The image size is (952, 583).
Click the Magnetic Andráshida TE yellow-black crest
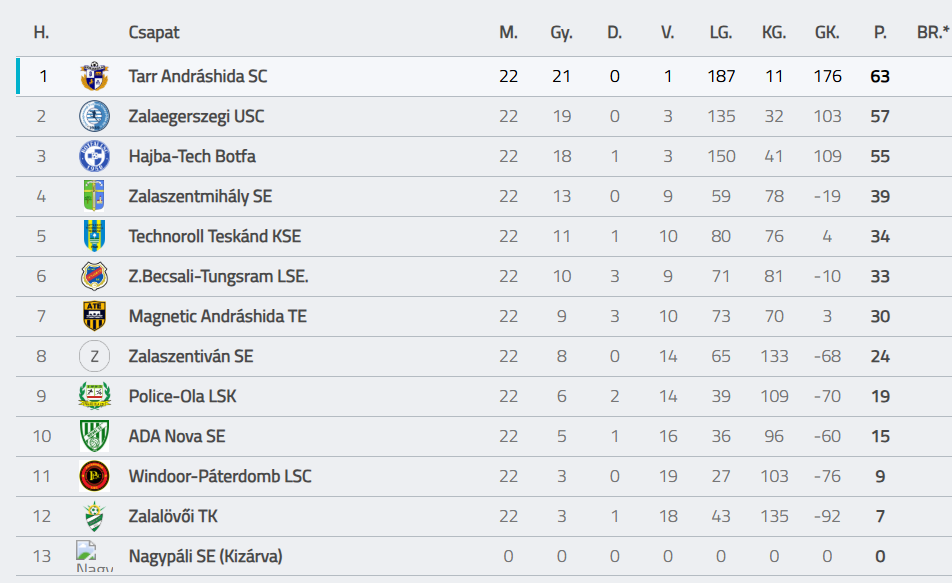[94, 316]
